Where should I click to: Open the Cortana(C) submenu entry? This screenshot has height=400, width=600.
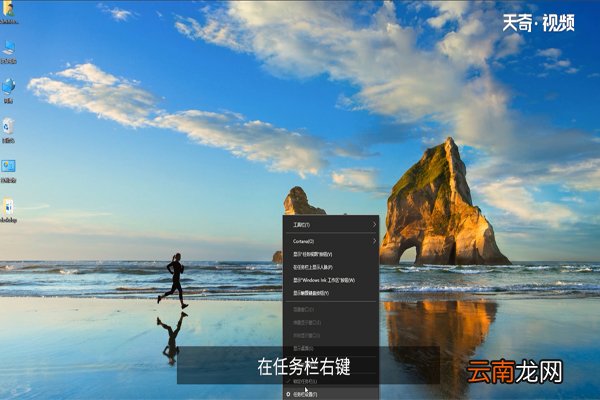(x=331, y=241)
